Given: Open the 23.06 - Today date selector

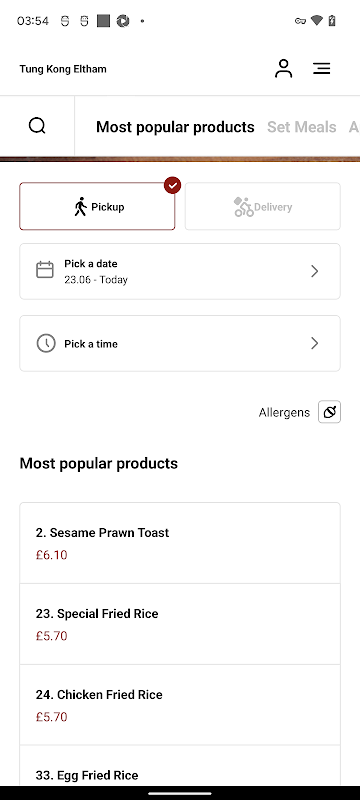Looking at the screenshot, I should [x=180, y=271].
